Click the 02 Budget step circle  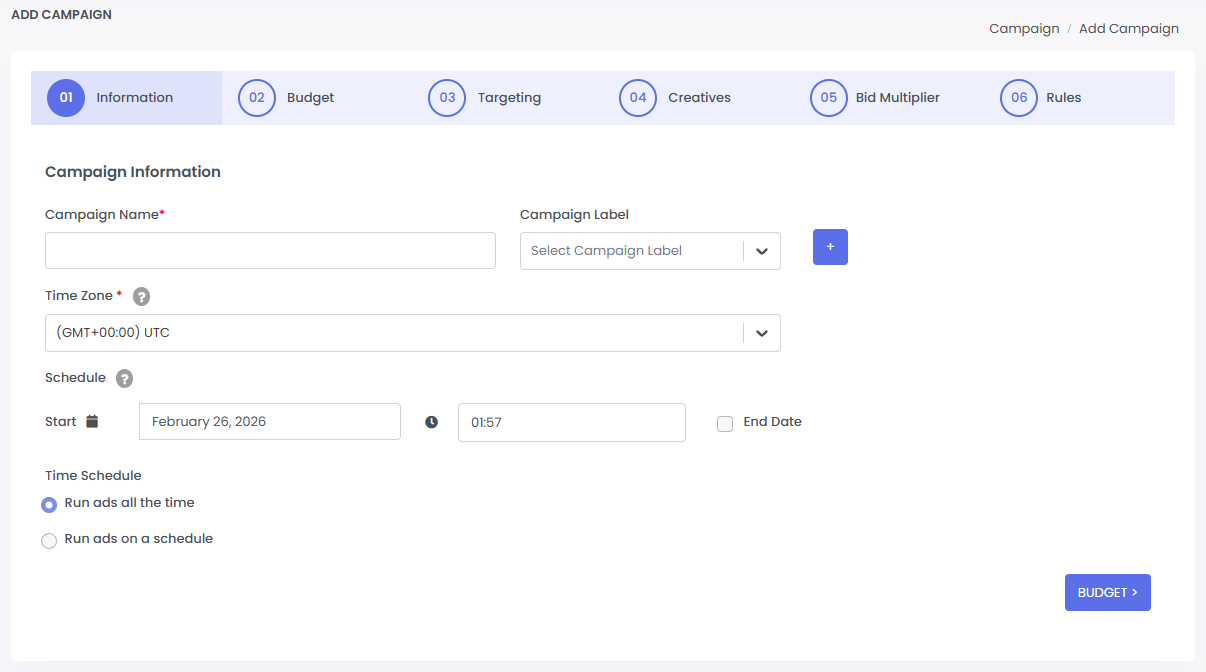[256, 98]
